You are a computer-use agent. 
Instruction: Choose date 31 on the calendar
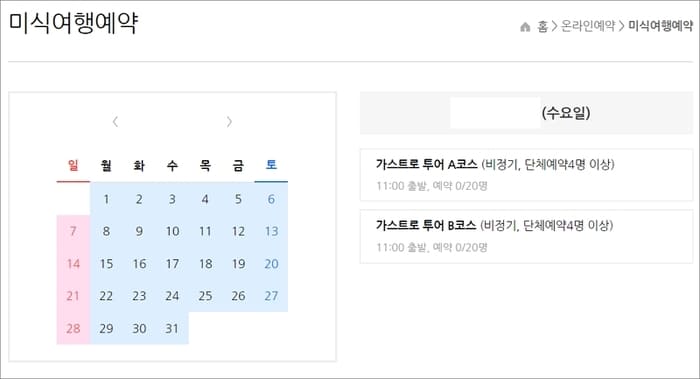pyautogui.click(x=172, y=329)
